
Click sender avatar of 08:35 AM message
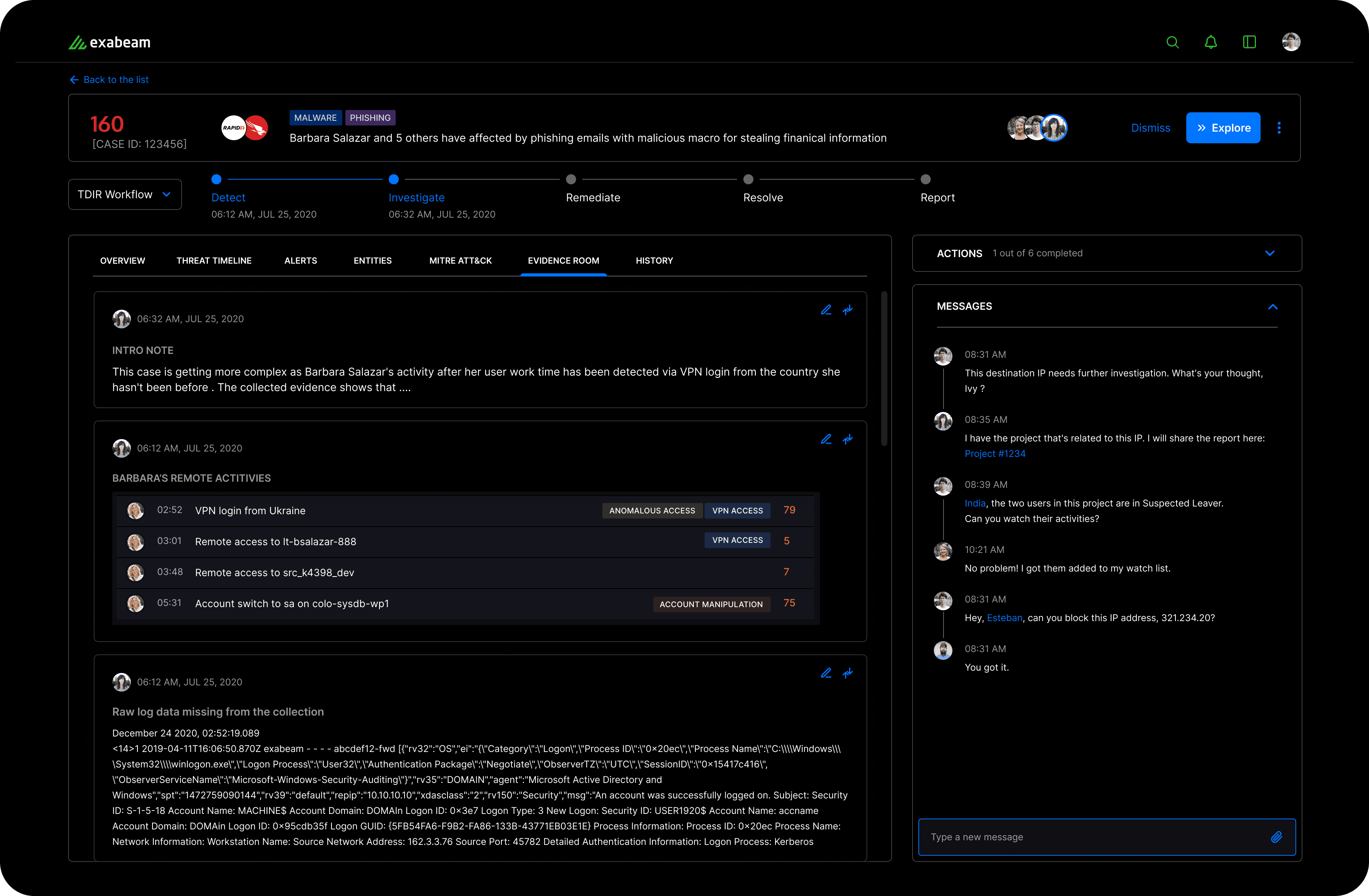pos(943,422)
